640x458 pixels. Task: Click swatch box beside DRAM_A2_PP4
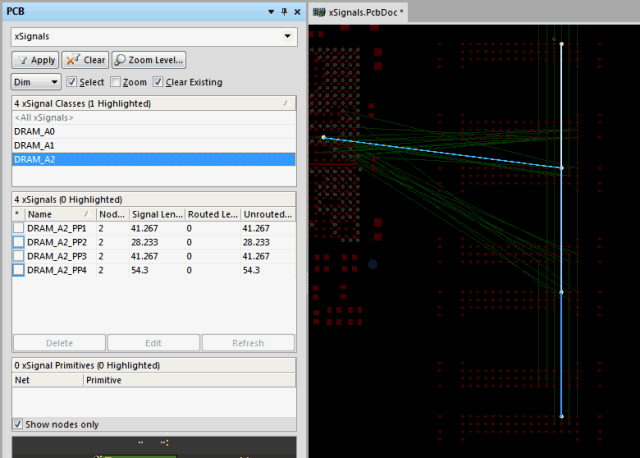click(18, 270)
